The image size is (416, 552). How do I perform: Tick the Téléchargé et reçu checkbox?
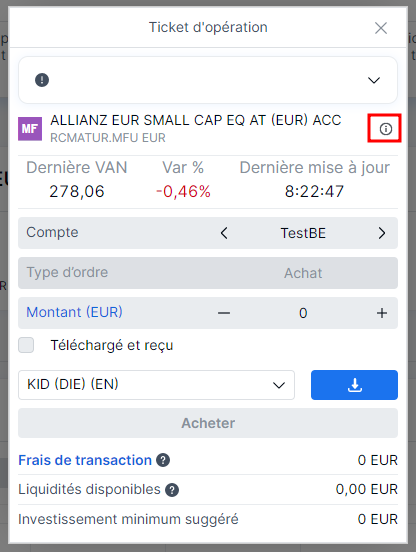coord(26,345)
